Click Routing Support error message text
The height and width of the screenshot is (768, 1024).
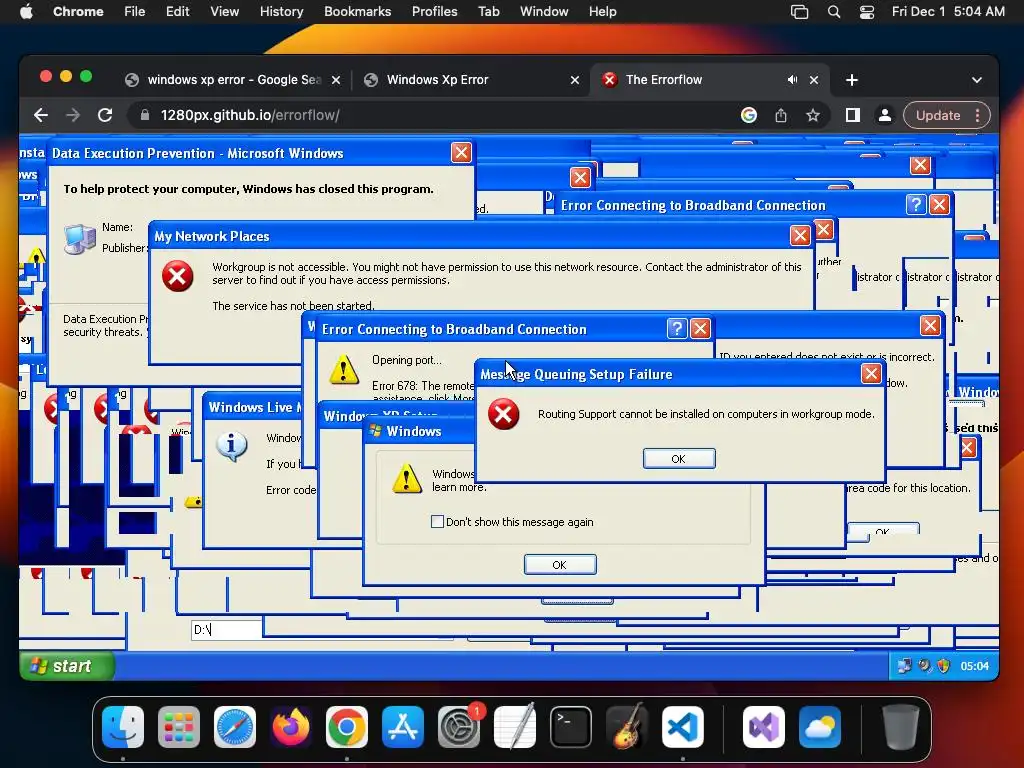(706, 414)
